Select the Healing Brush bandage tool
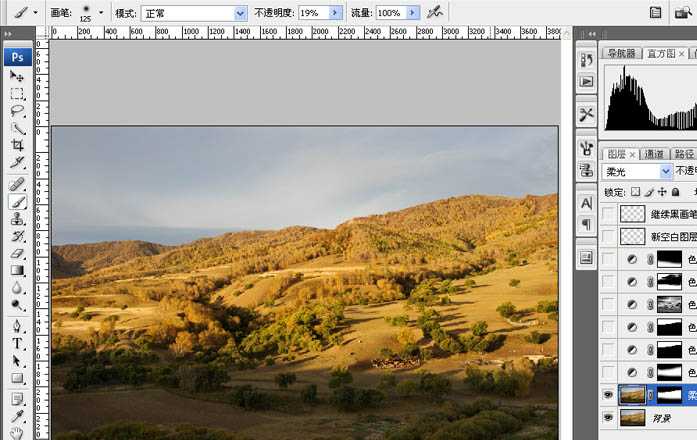Image resolution: width=697 pixels, height=440 pixels. (x=17, y=184)
